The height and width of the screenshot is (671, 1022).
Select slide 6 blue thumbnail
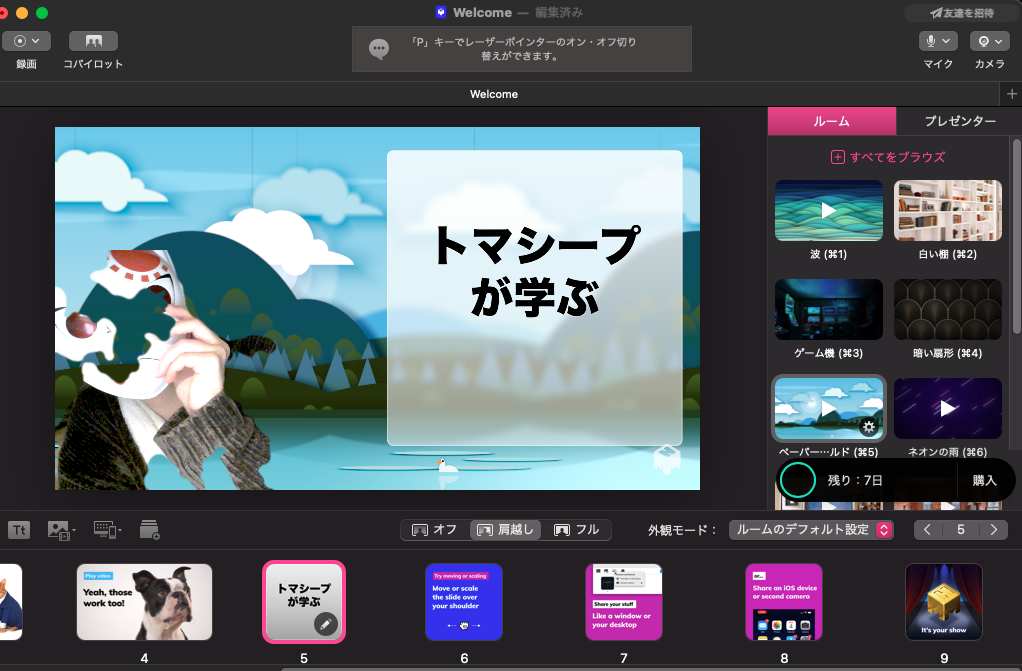[463, 602]
